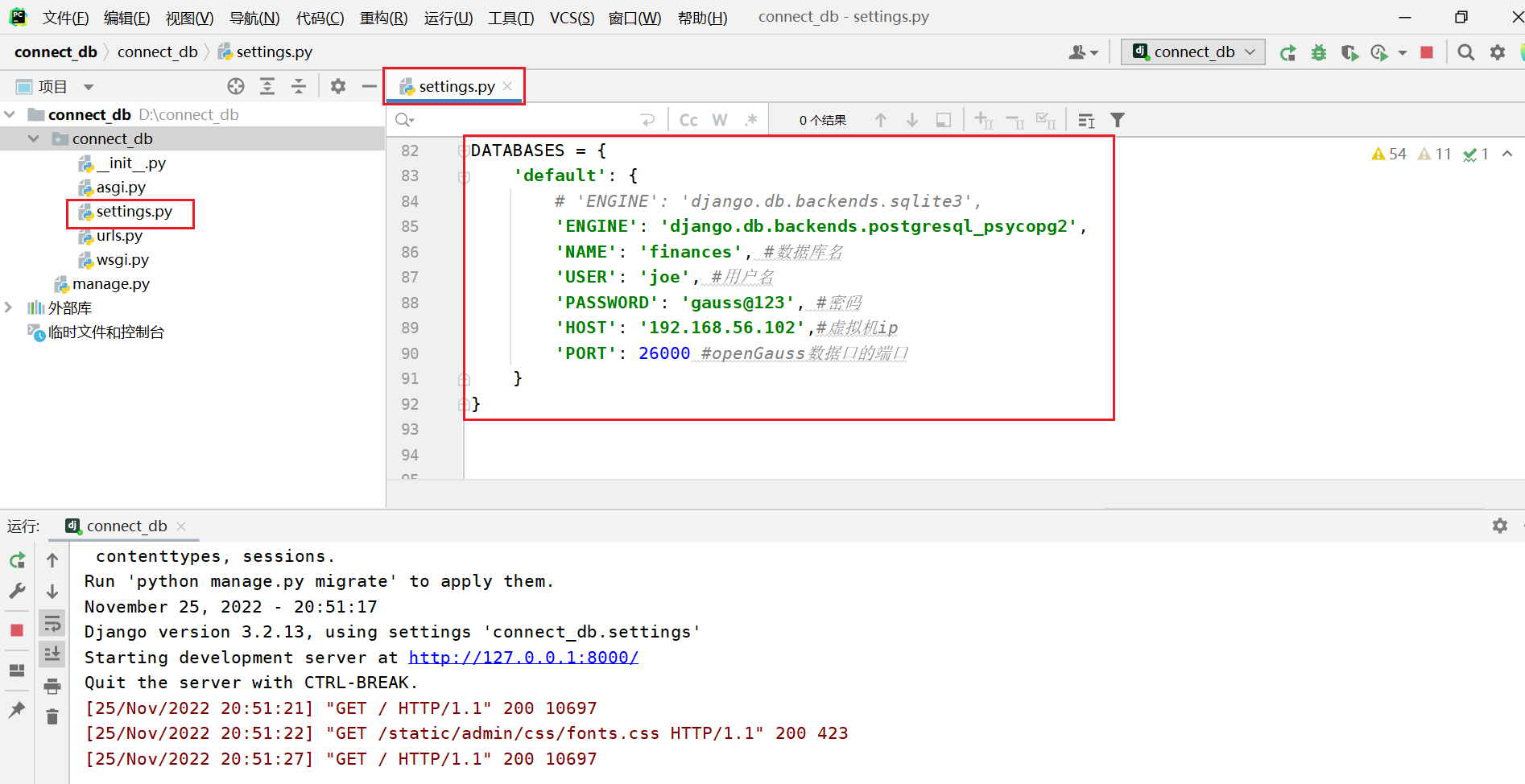Open IDE settings gear in top toolbar
This screenshot has width=1525, height=784.
click(1498, 52)
